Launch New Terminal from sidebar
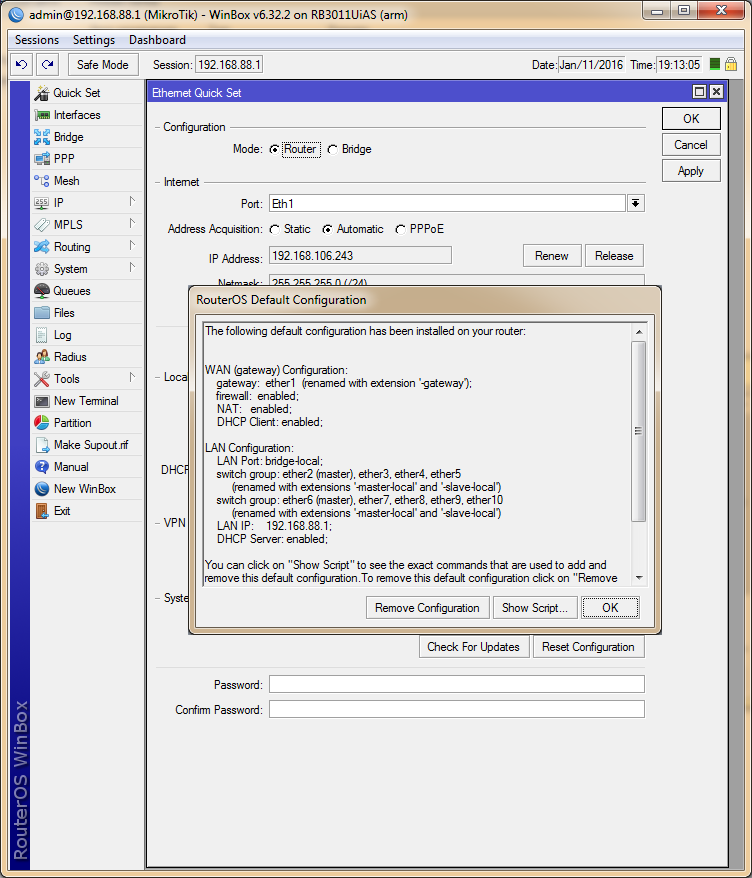 coord(85,401)
